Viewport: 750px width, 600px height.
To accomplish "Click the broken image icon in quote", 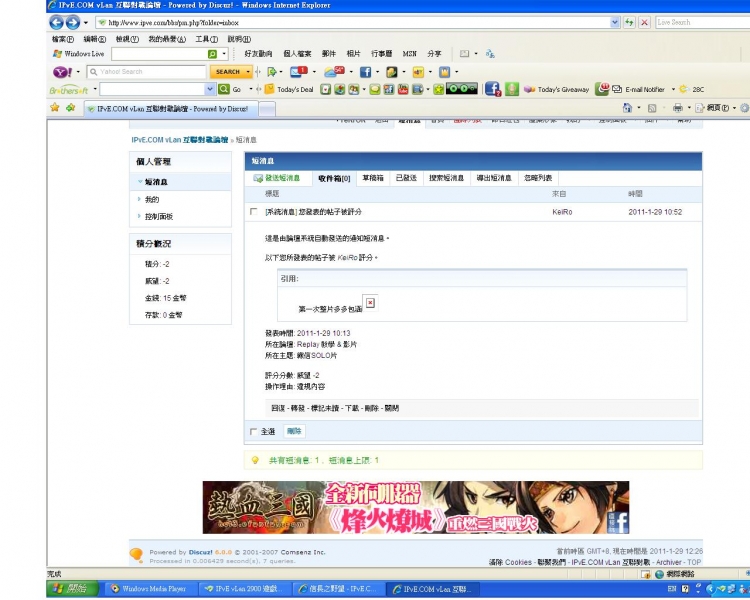I will [x=370, y=302].
